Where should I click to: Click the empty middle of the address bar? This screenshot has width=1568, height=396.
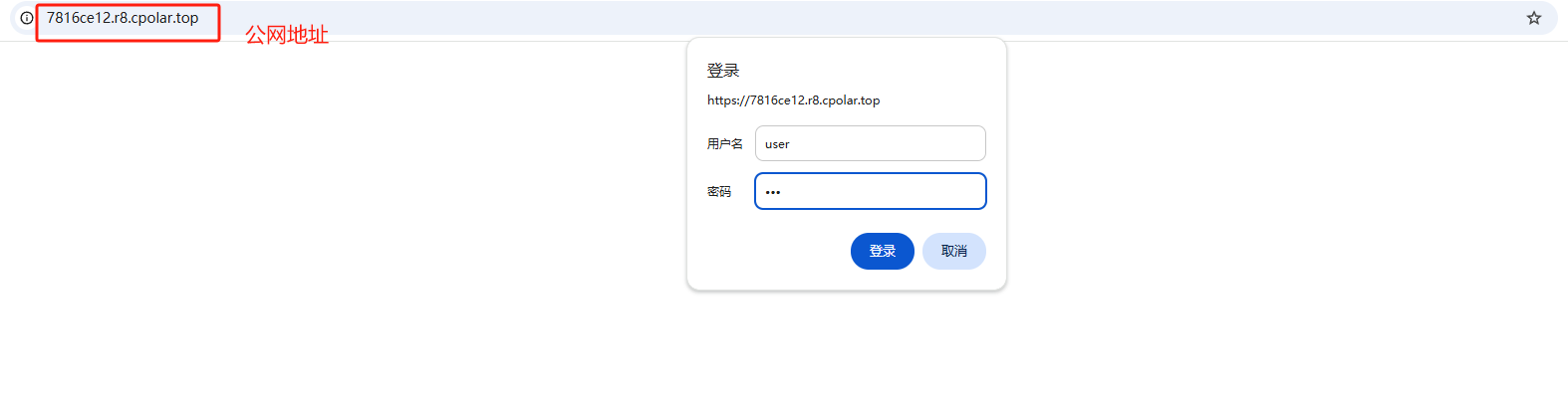coord(857,18)
